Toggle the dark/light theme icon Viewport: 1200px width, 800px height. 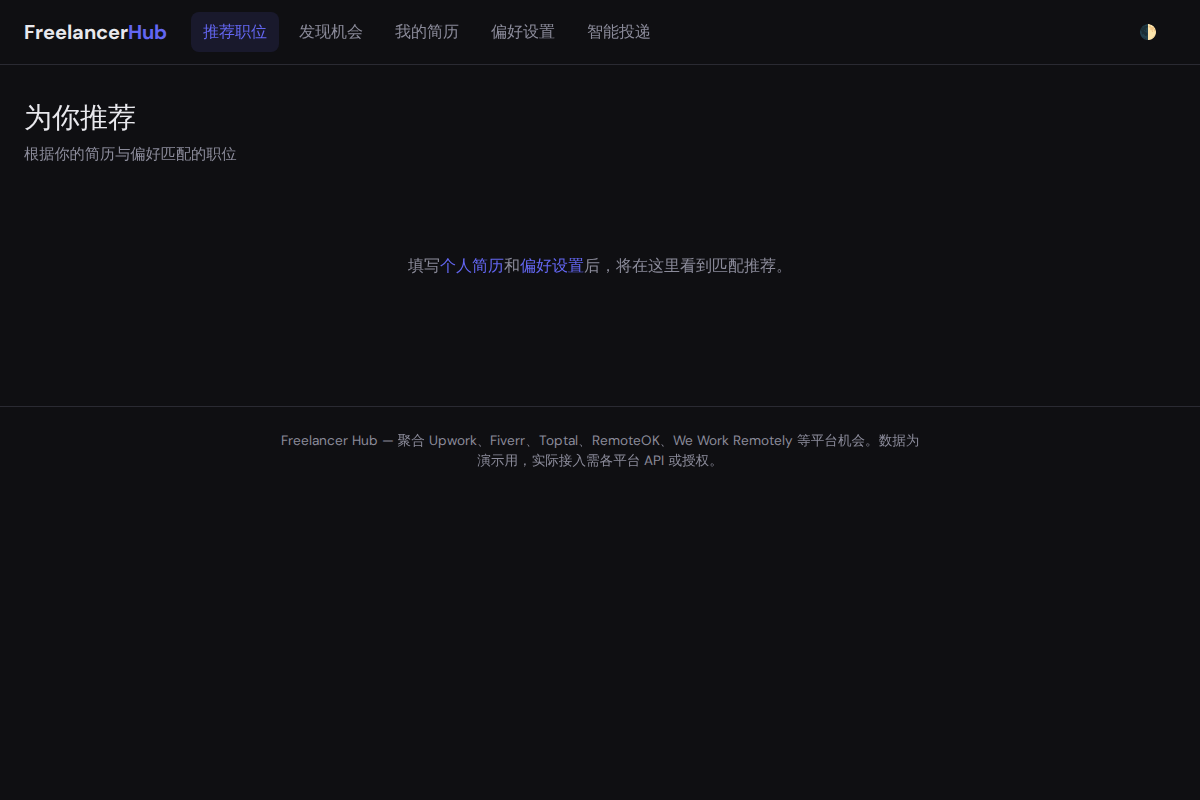[1148, 32]
